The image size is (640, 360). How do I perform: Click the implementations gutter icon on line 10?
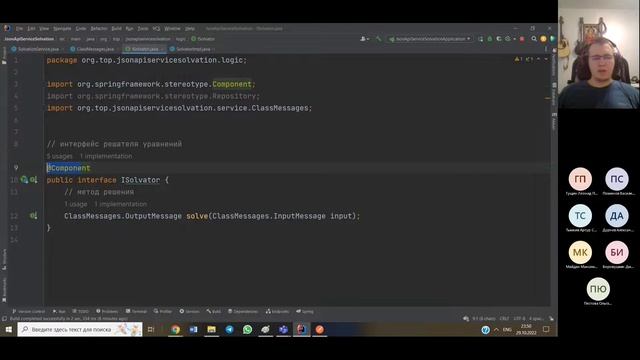[33, 180]
